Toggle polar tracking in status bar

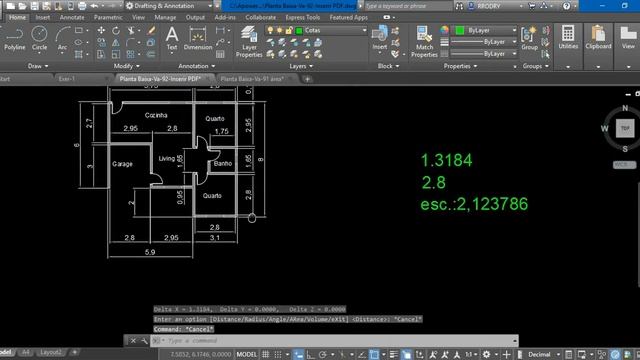[x=322, y=354]
